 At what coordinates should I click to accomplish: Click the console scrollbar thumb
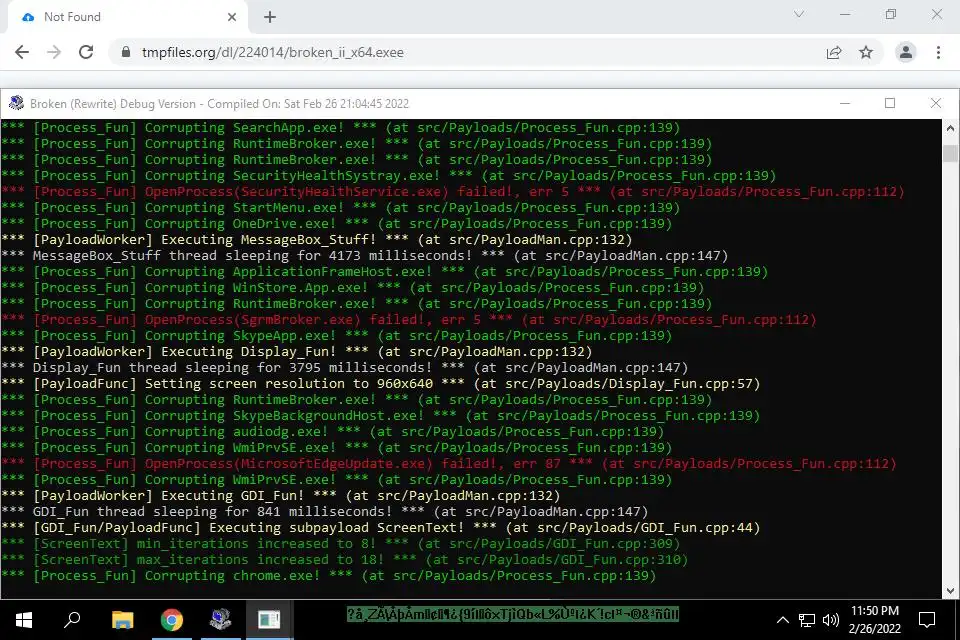pos(950,153)
